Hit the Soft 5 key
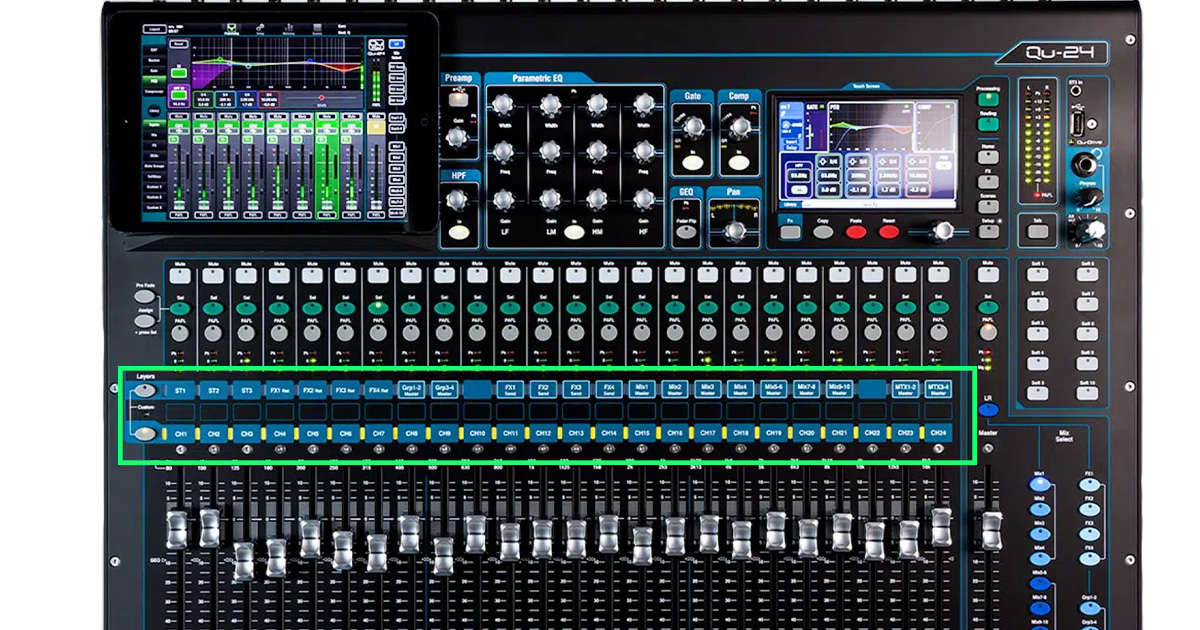This screenshot has width=1200, height=630. tap(1038, 394)
